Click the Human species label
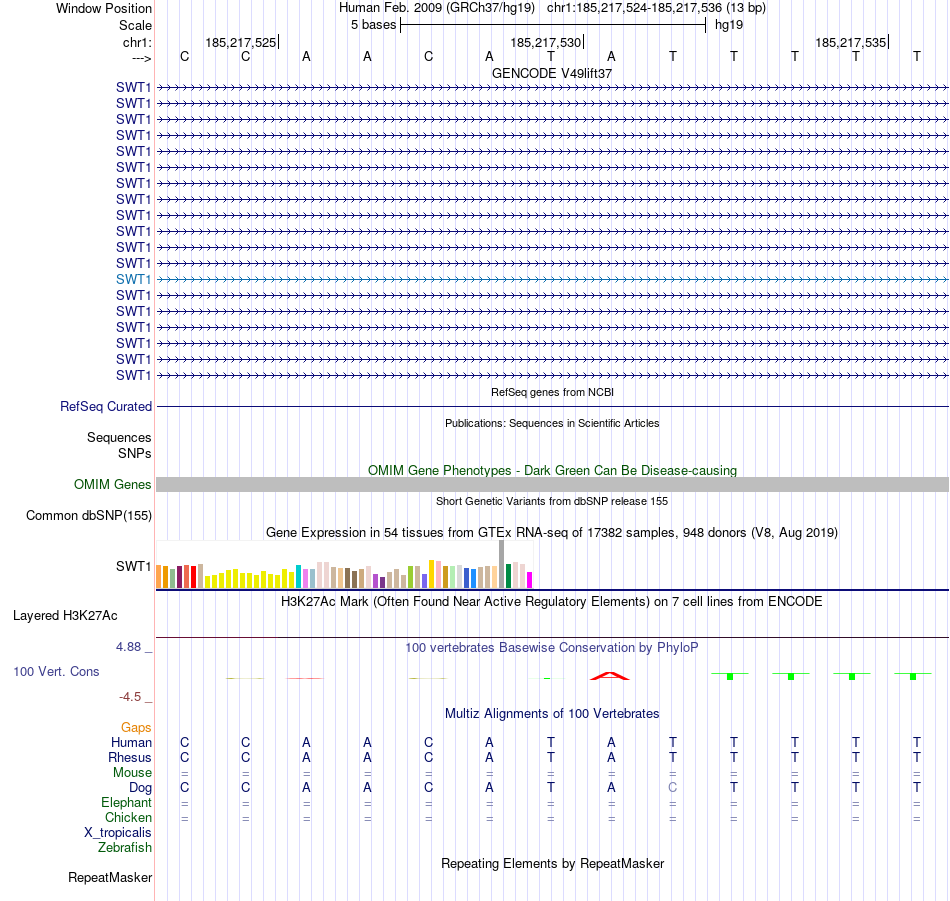This screenshot has height=901, width=950. point(131,742)
